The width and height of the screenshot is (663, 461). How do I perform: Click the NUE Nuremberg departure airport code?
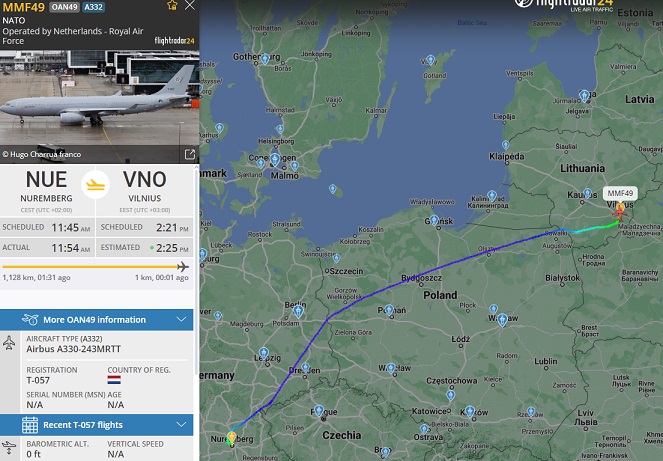(46, 180)
